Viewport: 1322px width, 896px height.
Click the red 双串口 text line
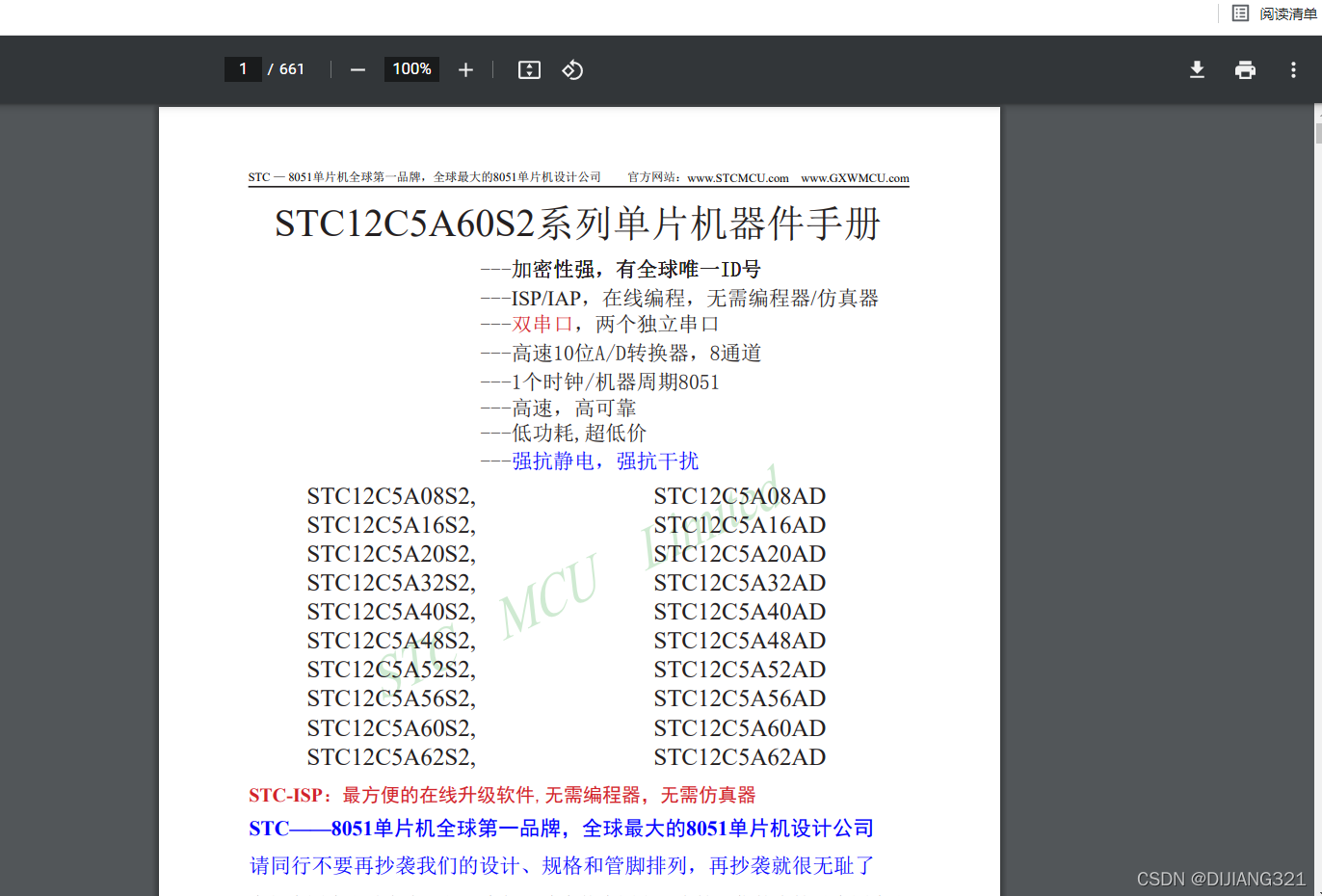click(x=599, y=325)
